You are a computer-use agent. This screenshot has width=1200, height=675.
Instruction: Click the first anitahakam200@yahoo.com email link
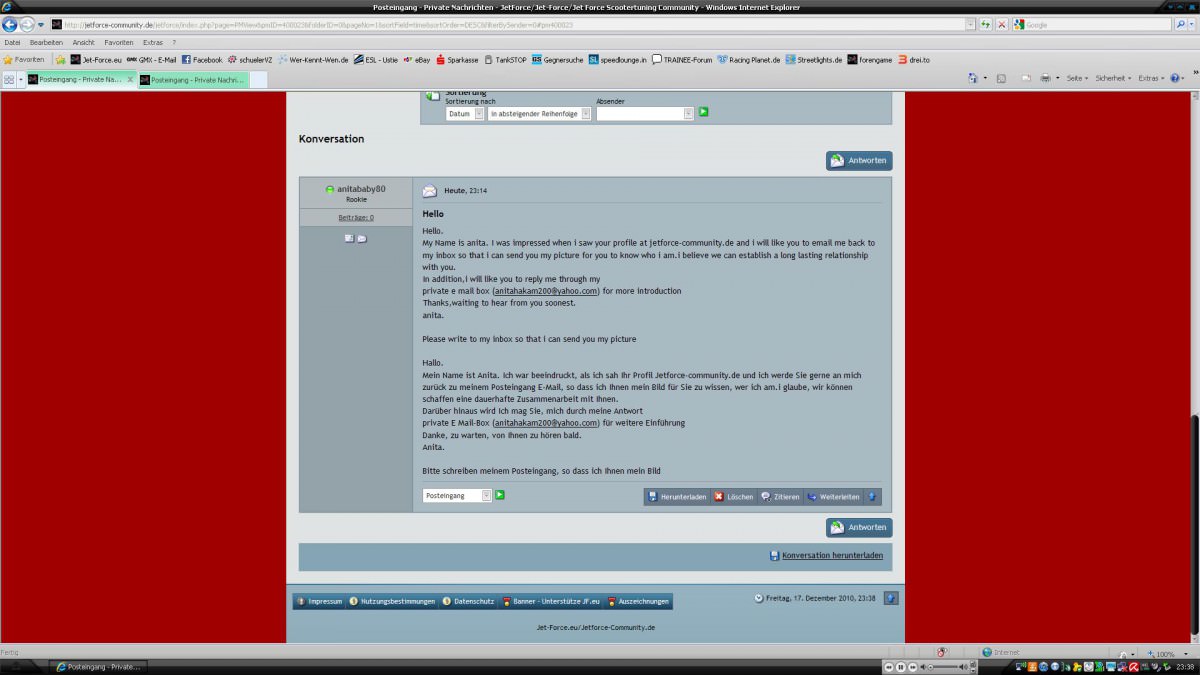[x=546, y=291]
